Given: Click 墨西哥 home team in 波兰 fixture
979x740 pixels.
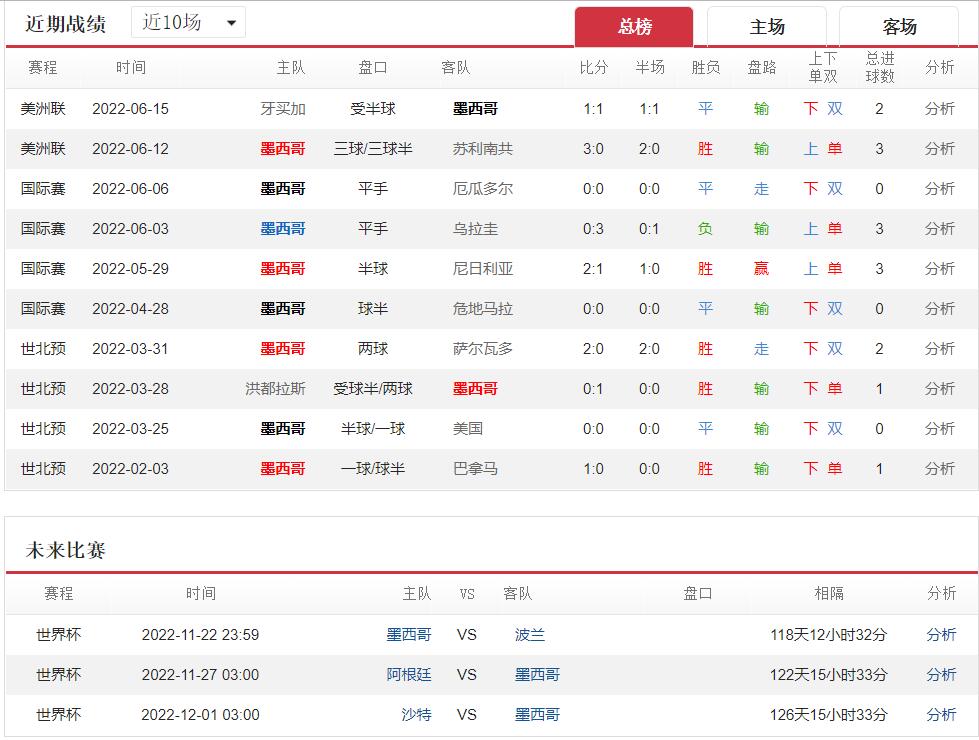Looking at the screenshot, I should tap(408, 634).
